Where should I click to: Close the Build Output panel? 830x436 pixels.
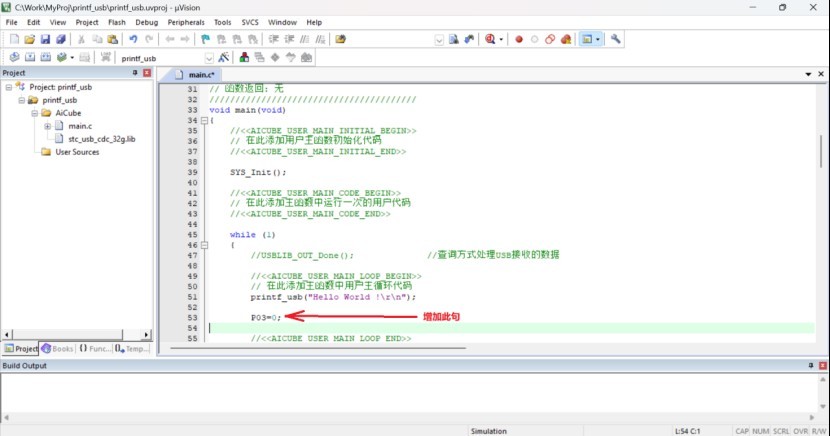pyautogui.click(x=823, y=366)
